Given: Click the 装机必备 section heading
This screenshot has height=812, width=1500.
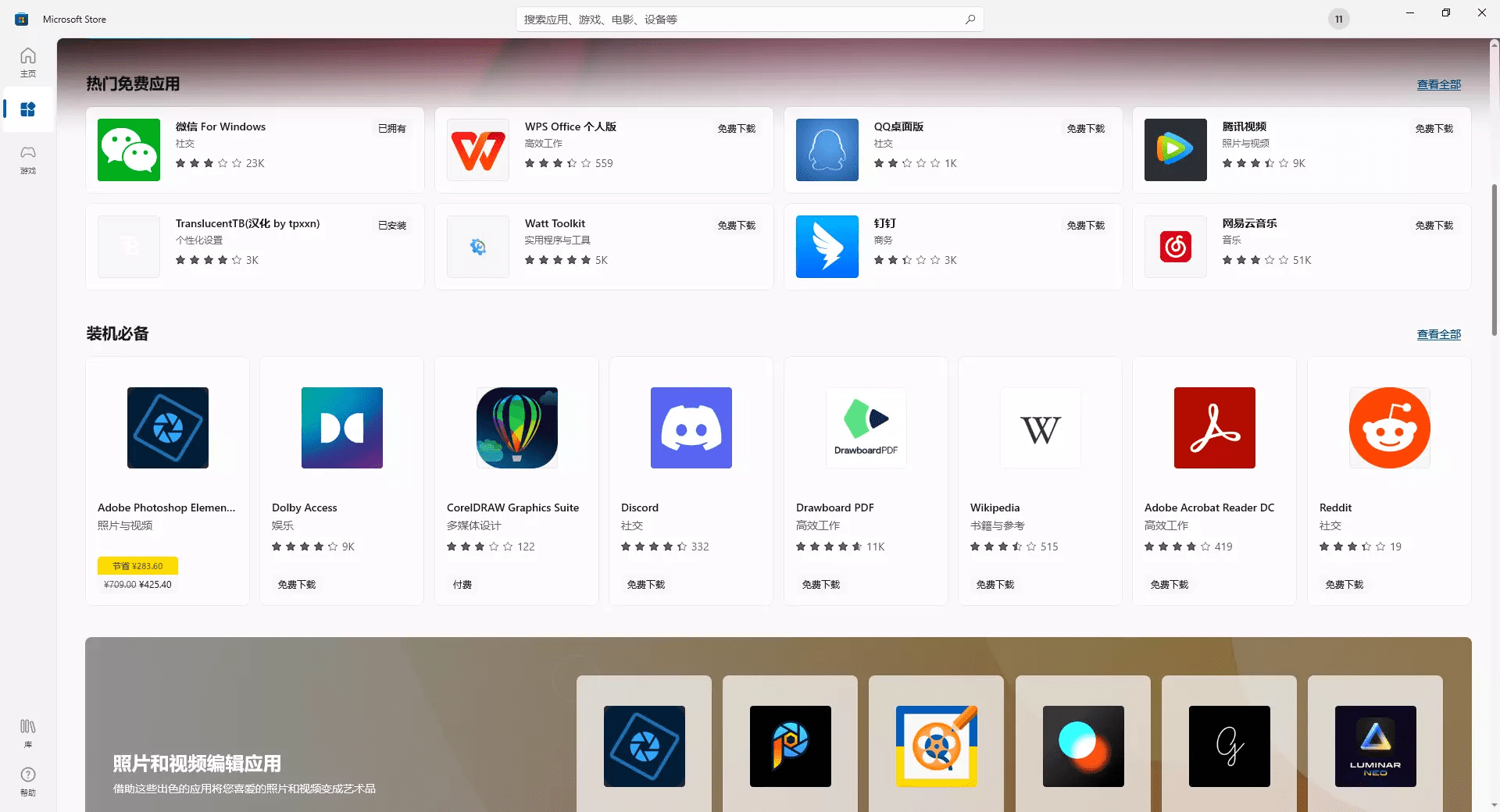Looking at the screenshot, I should [117, 333].
